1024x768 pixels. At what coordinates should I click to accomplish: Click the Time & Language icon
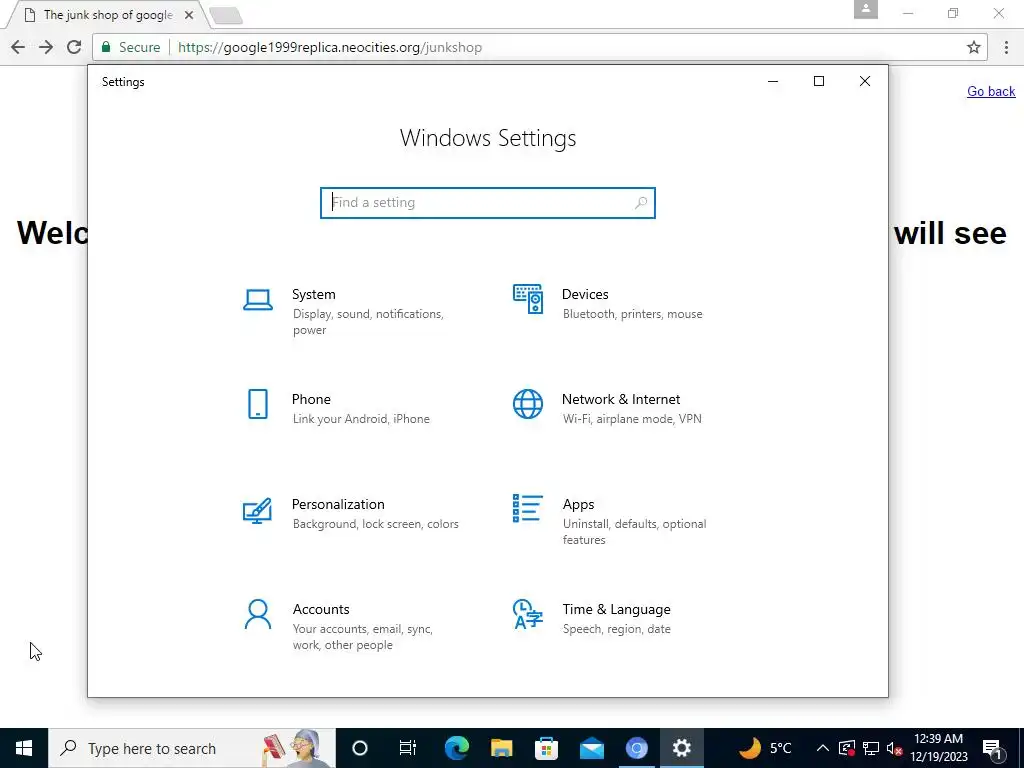[x=528, y=614]
